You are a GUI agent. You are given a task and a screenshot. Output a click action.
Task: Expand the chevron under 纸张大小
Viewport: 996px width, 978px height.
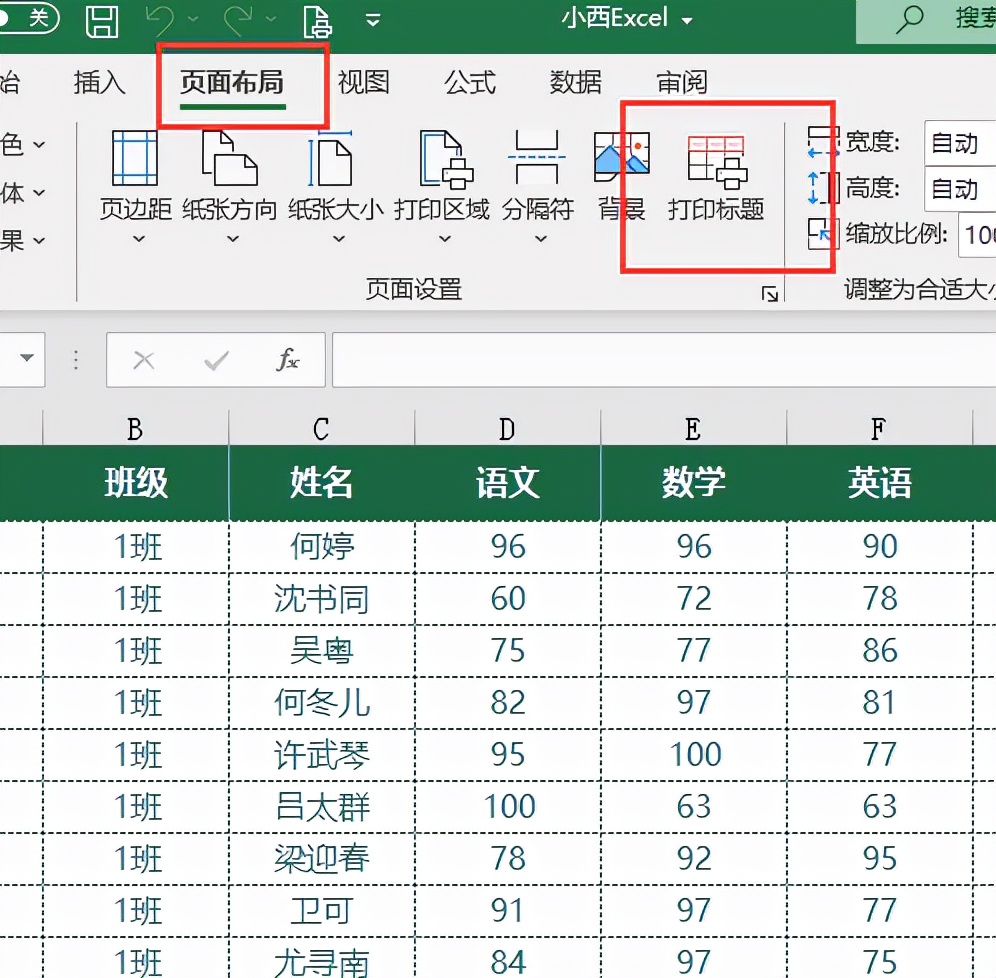click(339, 239)
